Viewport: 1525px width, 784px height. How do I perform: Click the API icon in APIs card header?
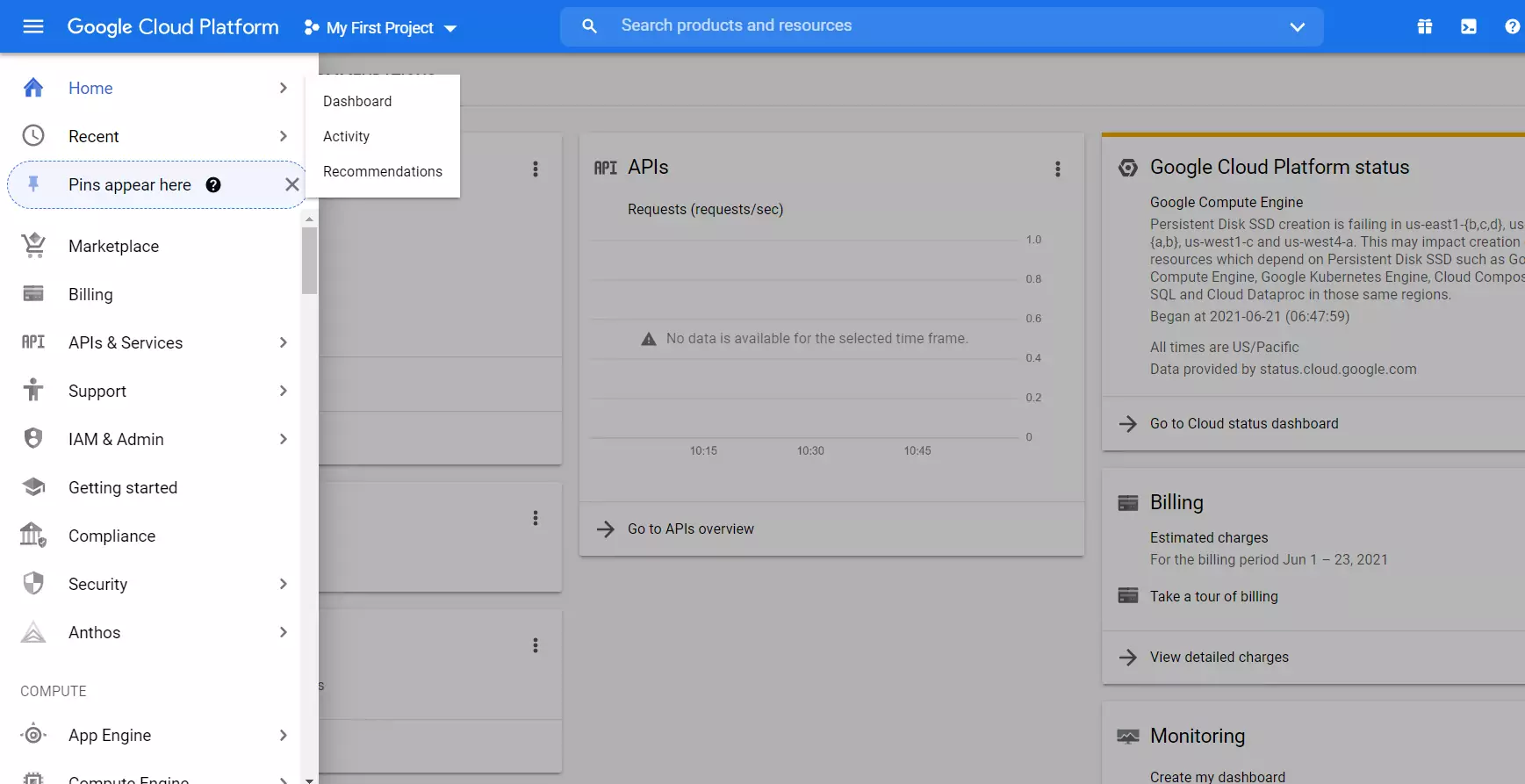pyautogui.click(x=606, y=167)
